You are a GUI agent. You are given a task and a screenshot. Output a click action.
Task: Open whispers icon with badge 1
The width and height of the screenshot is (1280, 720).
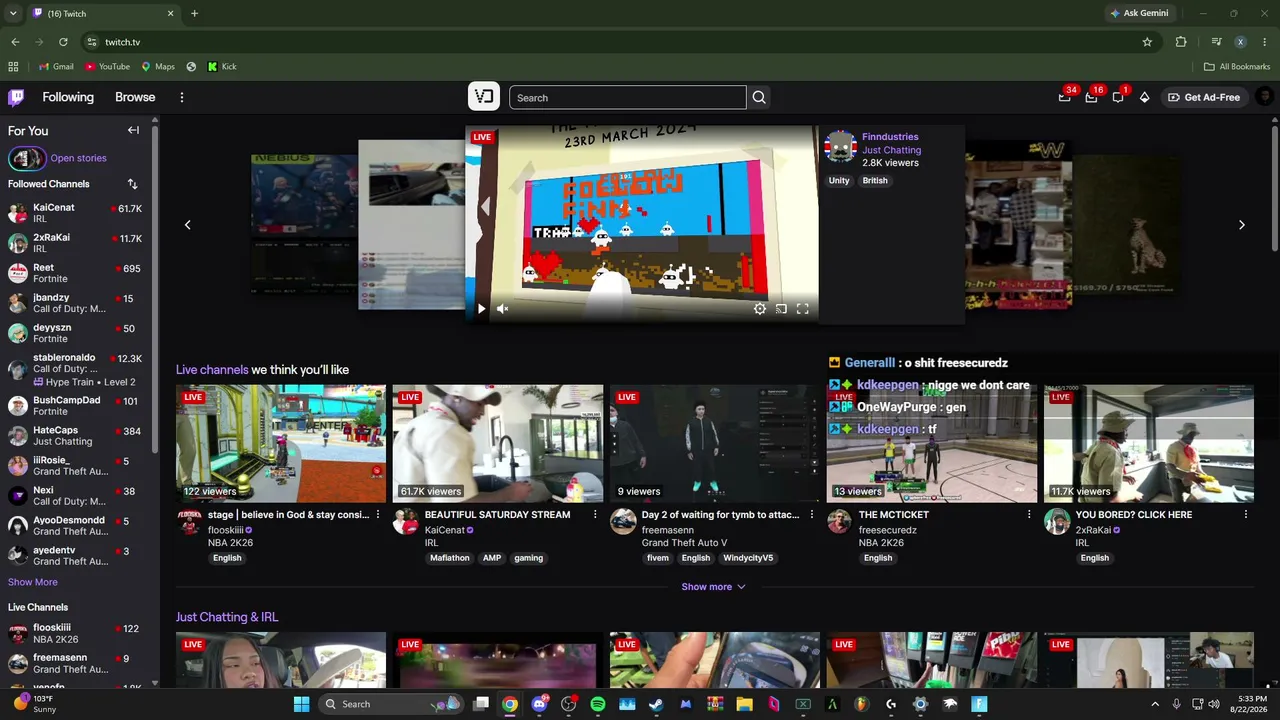tap(1118, 97)
